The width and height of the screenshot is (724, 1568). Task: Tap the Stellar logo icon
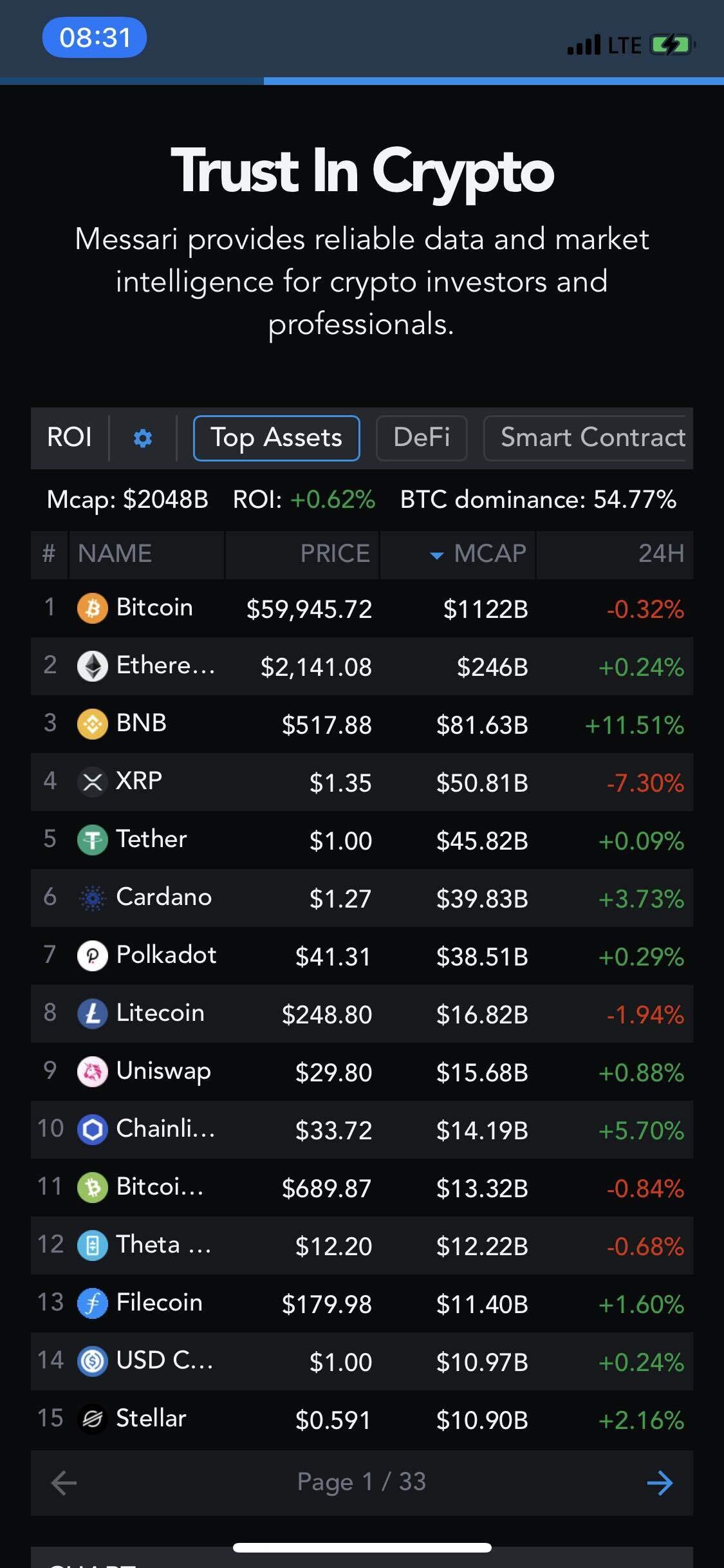pos(92,1419)
